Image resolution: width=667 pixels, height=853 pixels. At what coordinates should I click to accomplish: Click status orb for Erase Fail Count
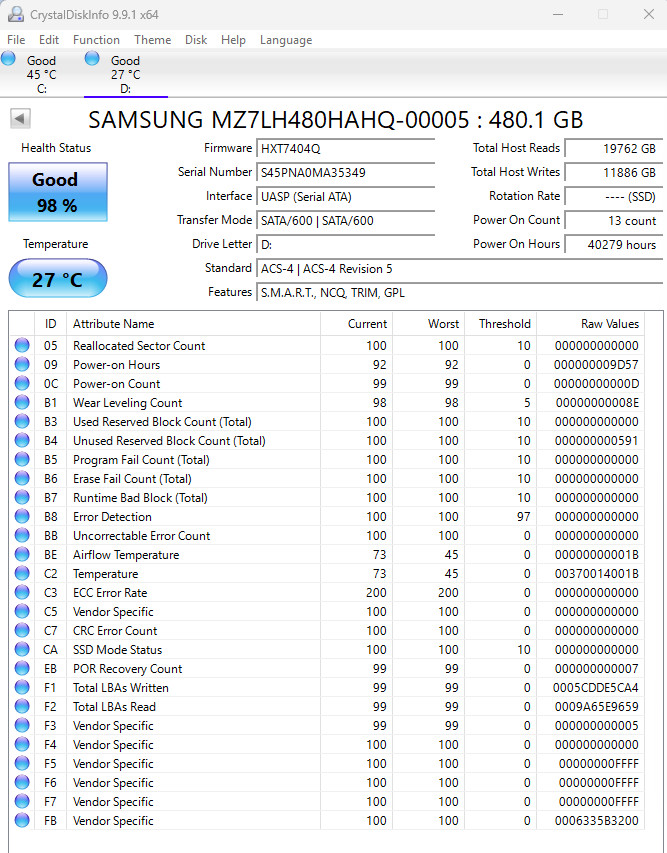(x=22, y=479)
